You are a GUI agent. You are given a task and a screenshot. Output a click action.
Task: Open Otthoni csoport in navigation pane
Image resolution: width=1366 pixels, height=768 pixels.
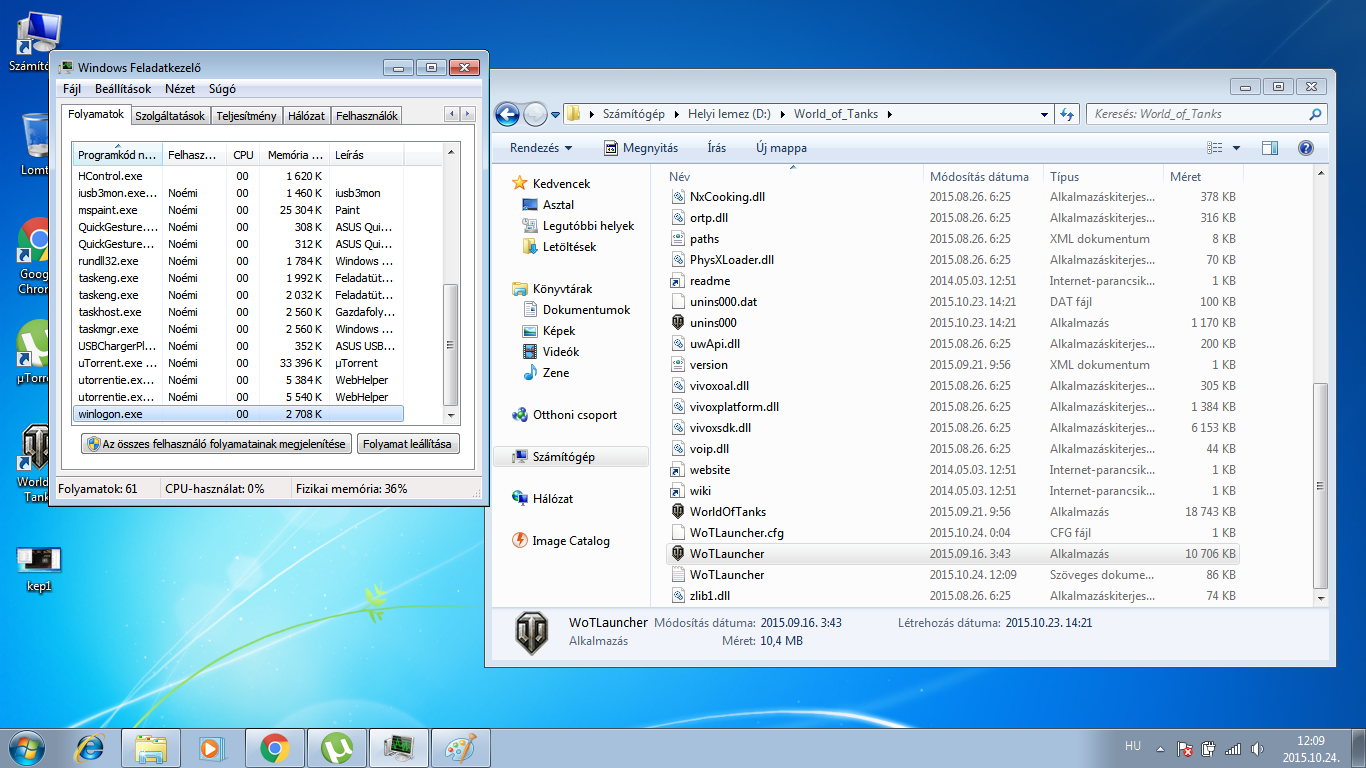pos(574,415)
